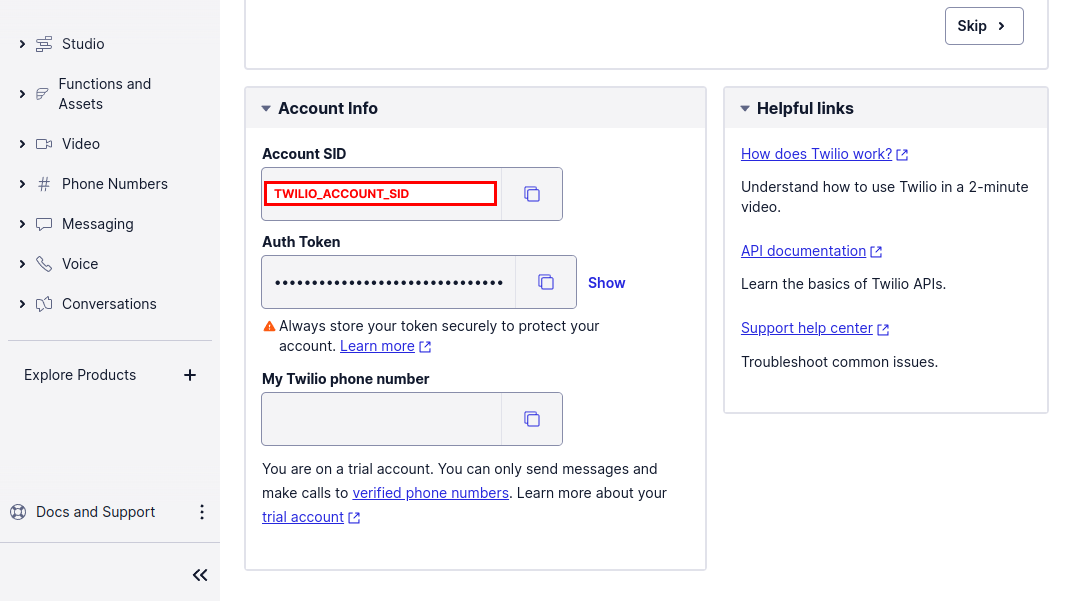Open Voice in the sidebar
This screenshot has height=601, width=1068.
point(80,264)
